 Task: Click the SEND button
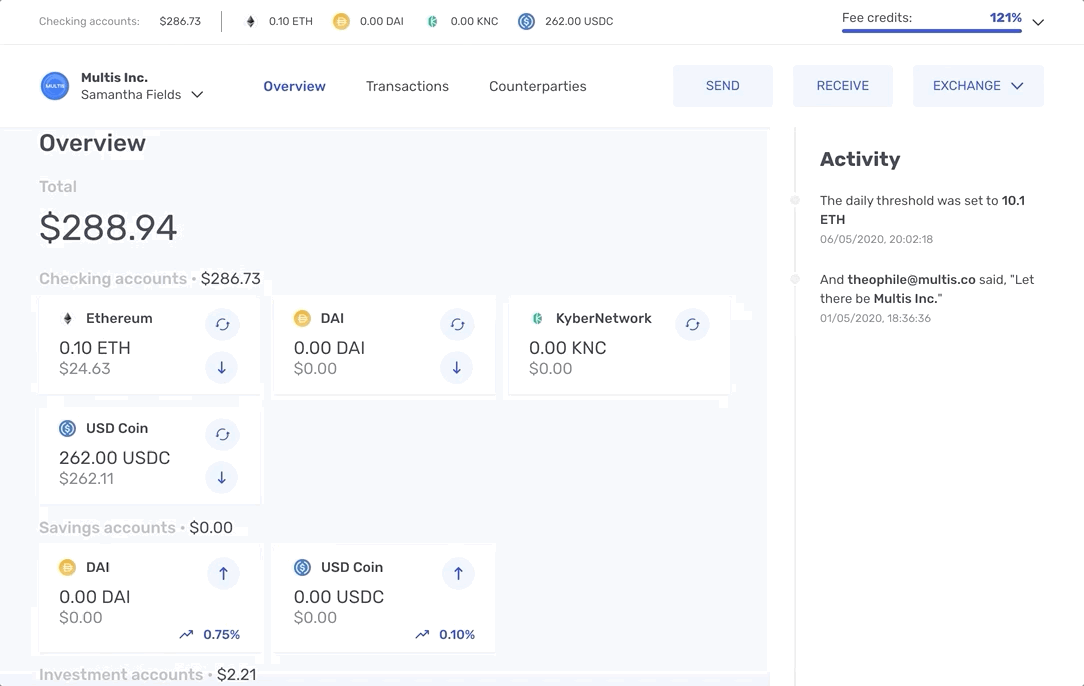723,86
